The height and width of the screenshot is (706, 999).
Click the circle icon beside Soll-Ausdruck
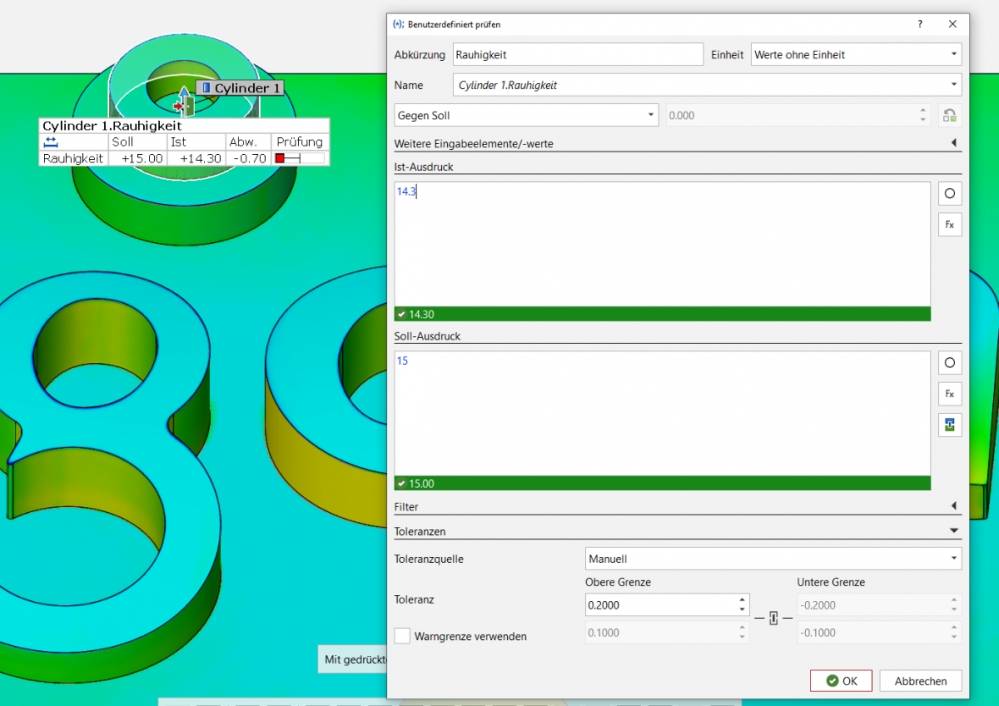coord(949,363)
